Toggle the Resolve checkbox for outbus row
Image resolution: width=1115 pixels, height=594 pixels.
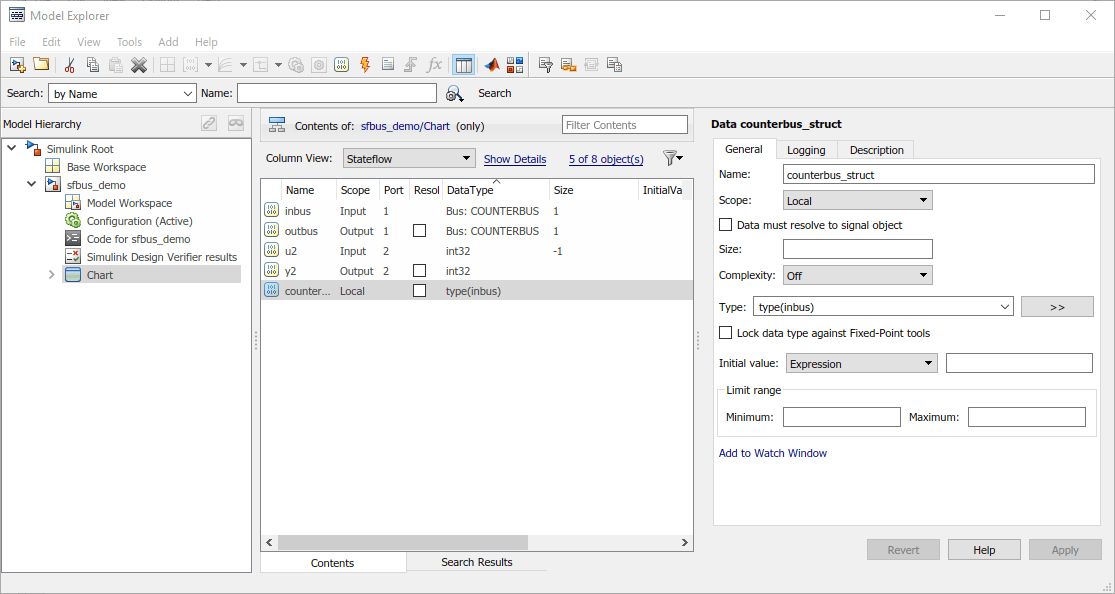pos(420,231)
